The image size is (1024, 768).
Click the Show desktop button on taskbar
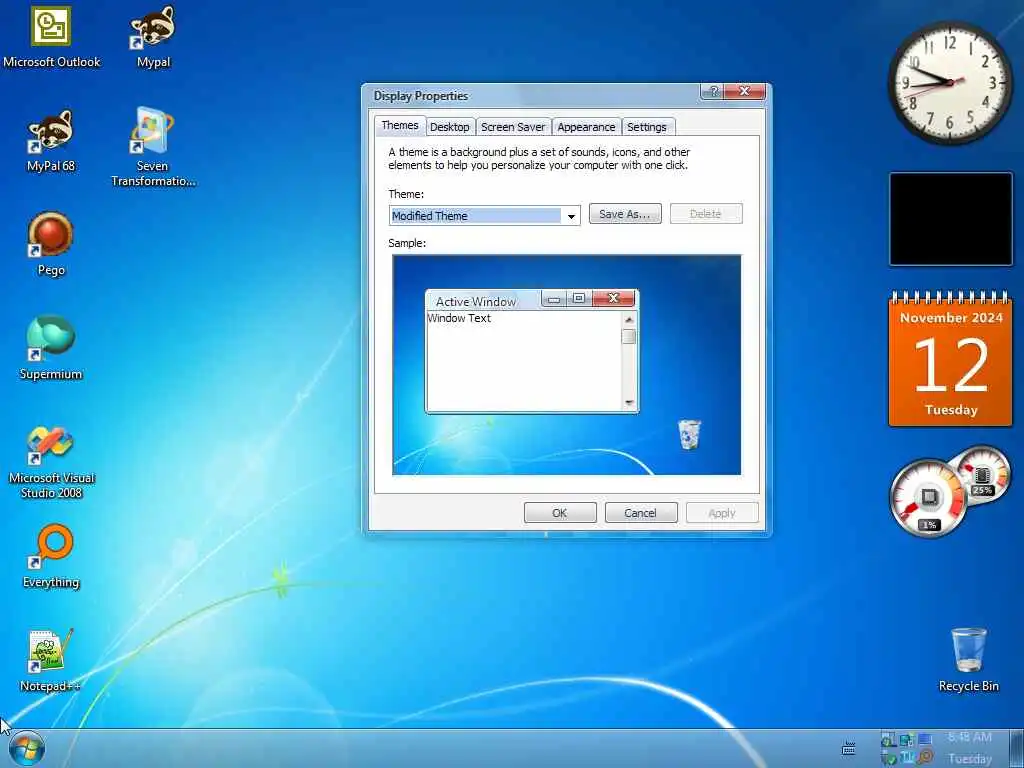(x=1017, y=748)
